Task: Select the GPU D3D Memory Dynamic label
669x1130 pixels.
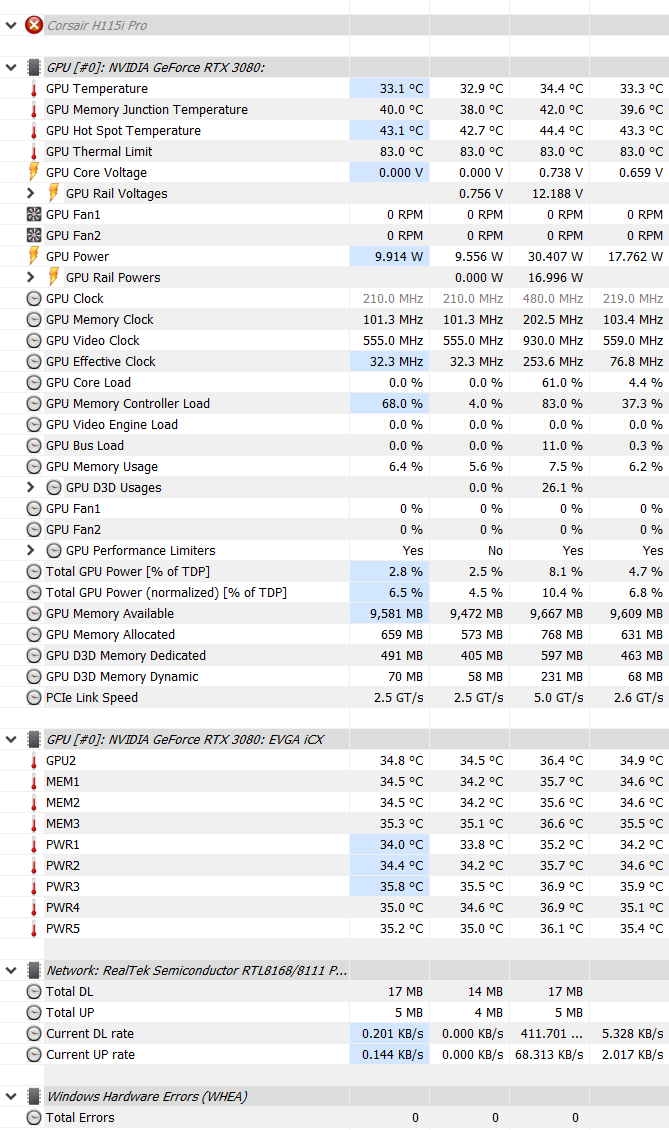Action: click(122, 676)
